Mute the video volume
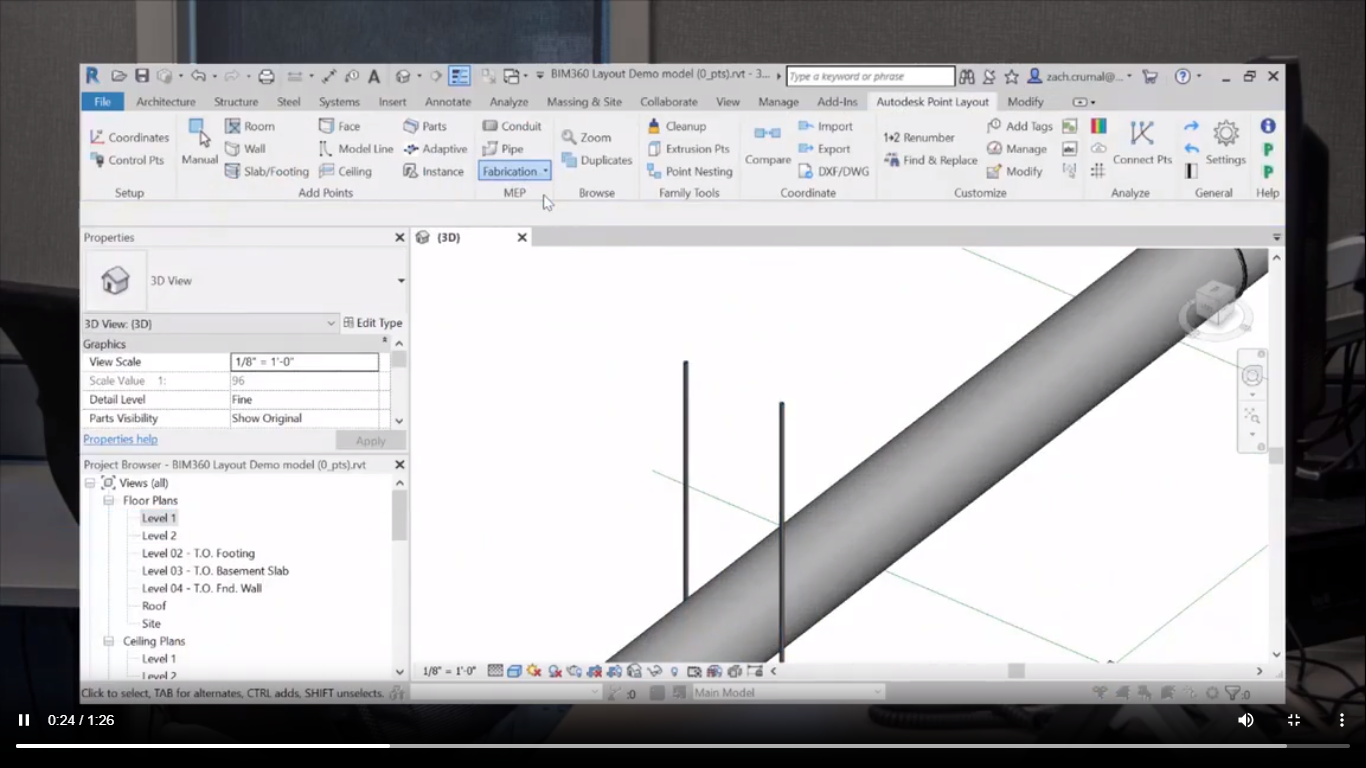The image size is (1366, 768). [x=1245, y=720]
